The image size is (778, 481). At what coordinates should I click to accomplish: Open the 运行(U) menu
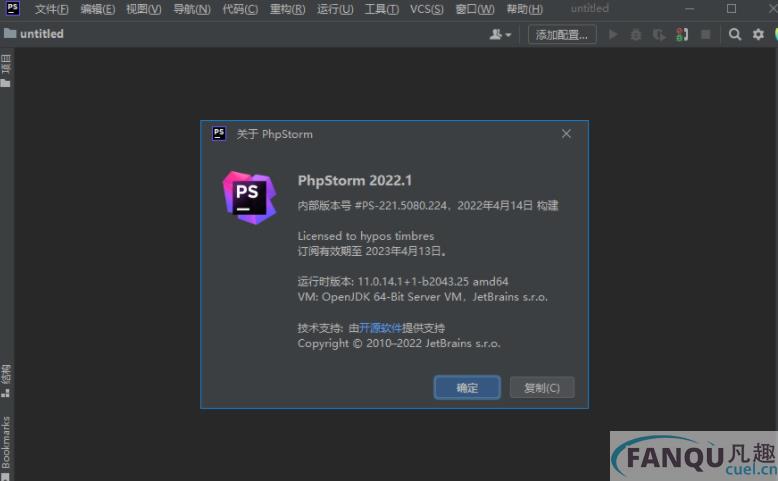[x=335, y=9]
